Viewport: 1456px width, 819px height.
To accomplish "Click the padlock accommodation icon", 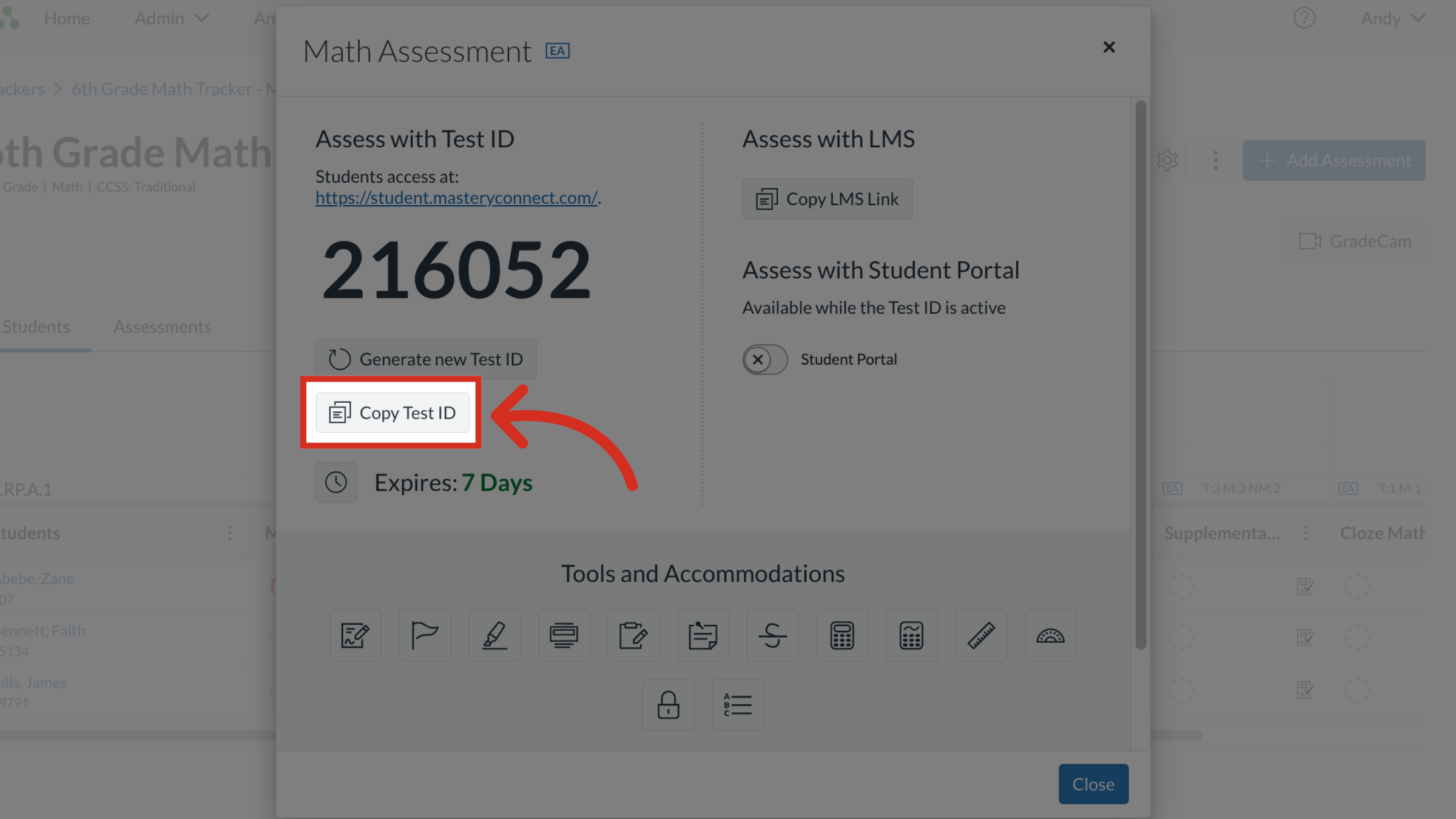I will (x=668, y=705).
